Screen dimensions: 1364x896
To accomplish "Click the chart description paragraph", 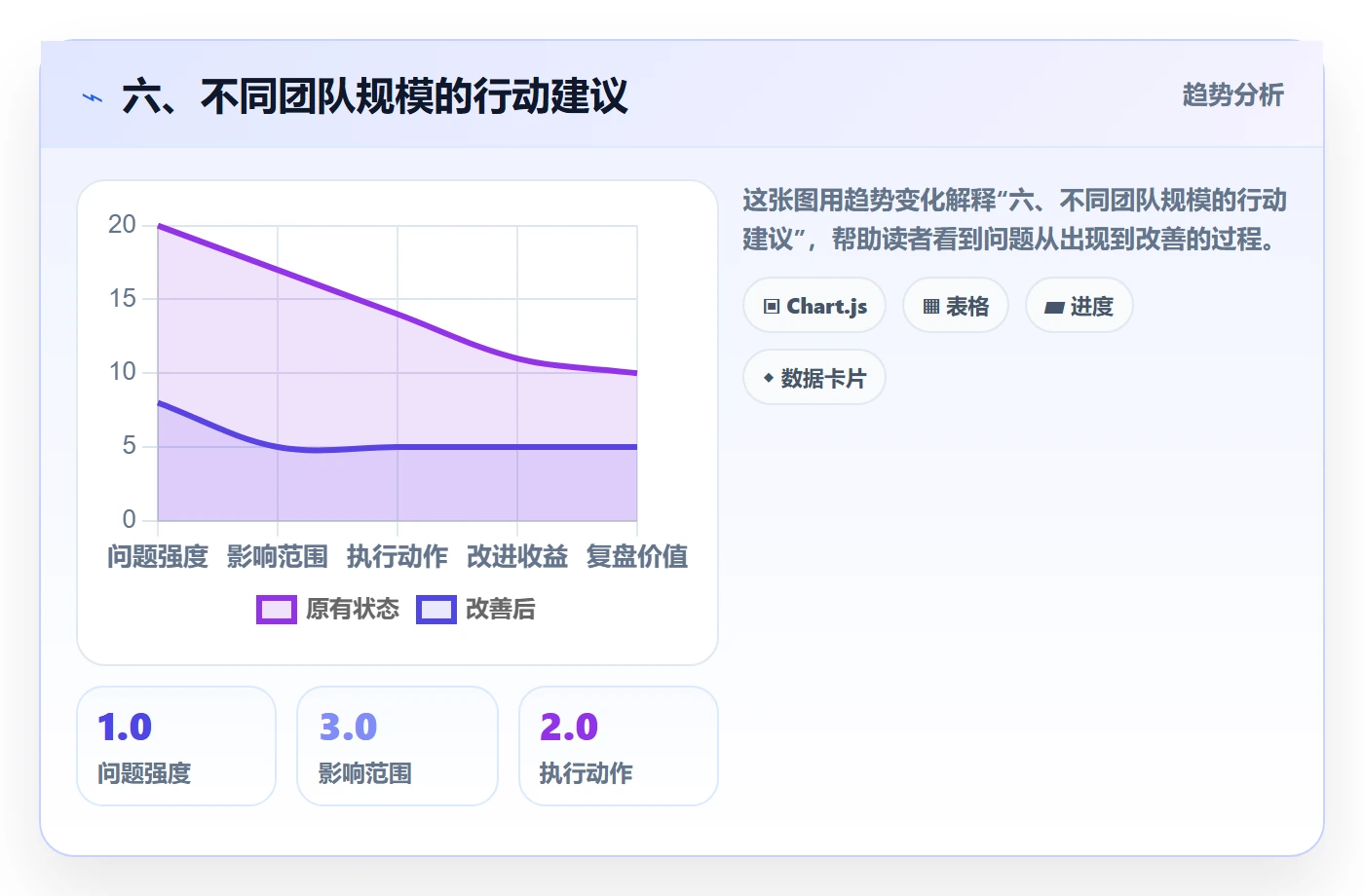I will (1014, 220).
